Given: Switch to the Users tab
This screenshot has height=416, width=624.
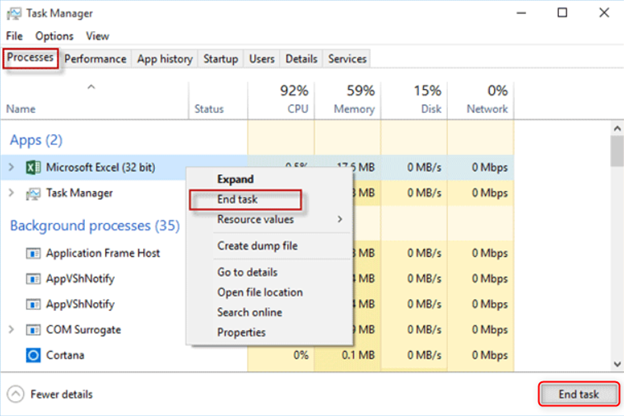Looking at the screenshot, I should coord(262,59).
